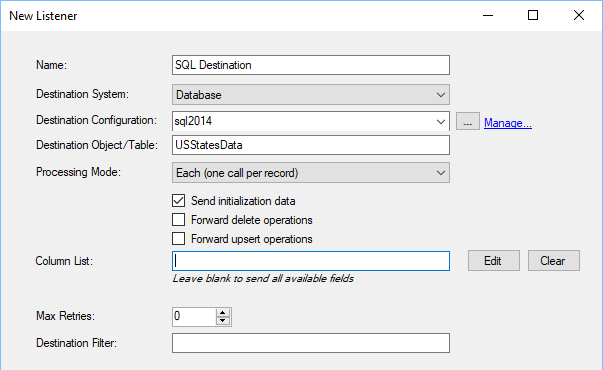This screenshot has height=370, width=603.
Task: Click the 'Processing Mode:' label
Action: tap(78, 172)
